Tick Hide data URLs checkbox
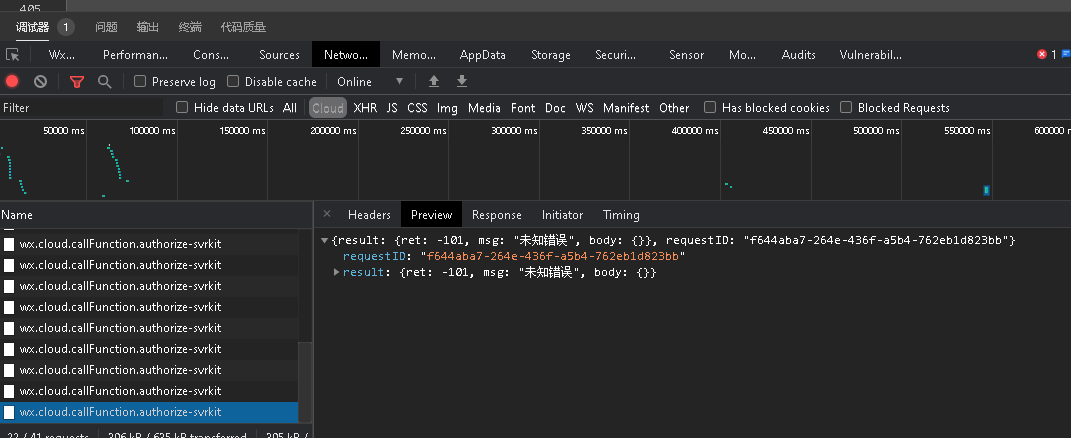The height and width of the screenshot is (438, 1071). click(182, 108)
